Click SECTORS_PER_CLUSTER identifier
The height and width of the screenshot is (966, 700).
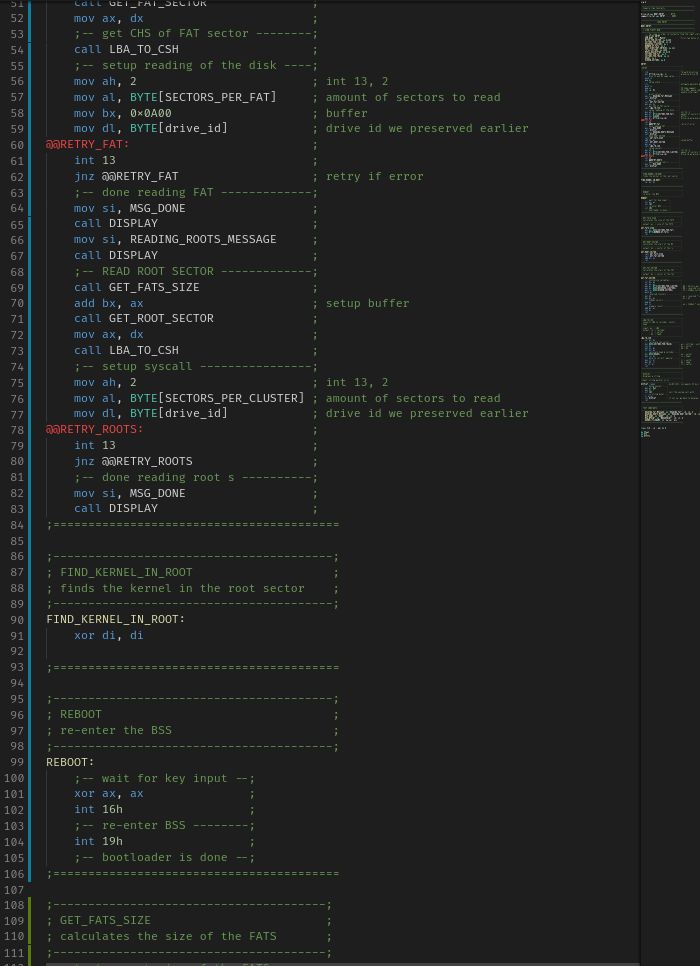coord(231,398)
